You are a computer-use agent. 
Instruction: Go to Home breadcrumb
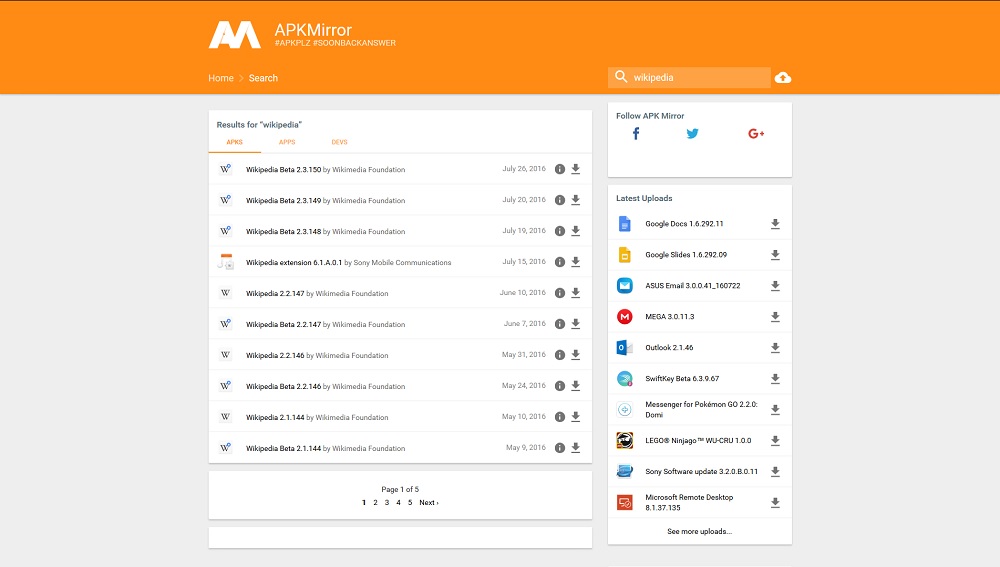tap(221, 78)
